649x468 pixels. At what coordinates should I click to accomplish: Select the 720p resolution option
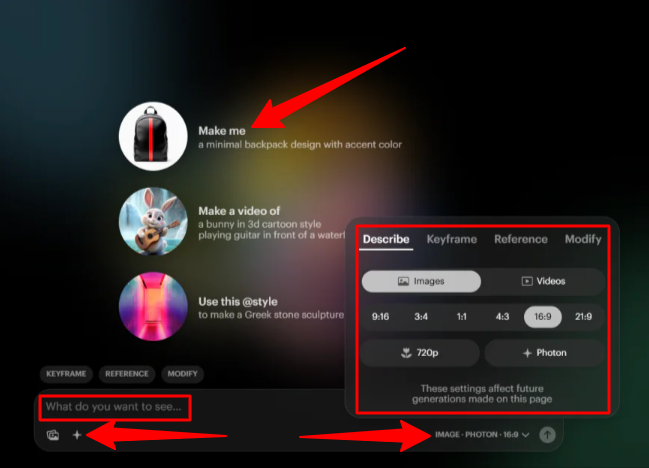pyautogui.click(x=418, y=353)
